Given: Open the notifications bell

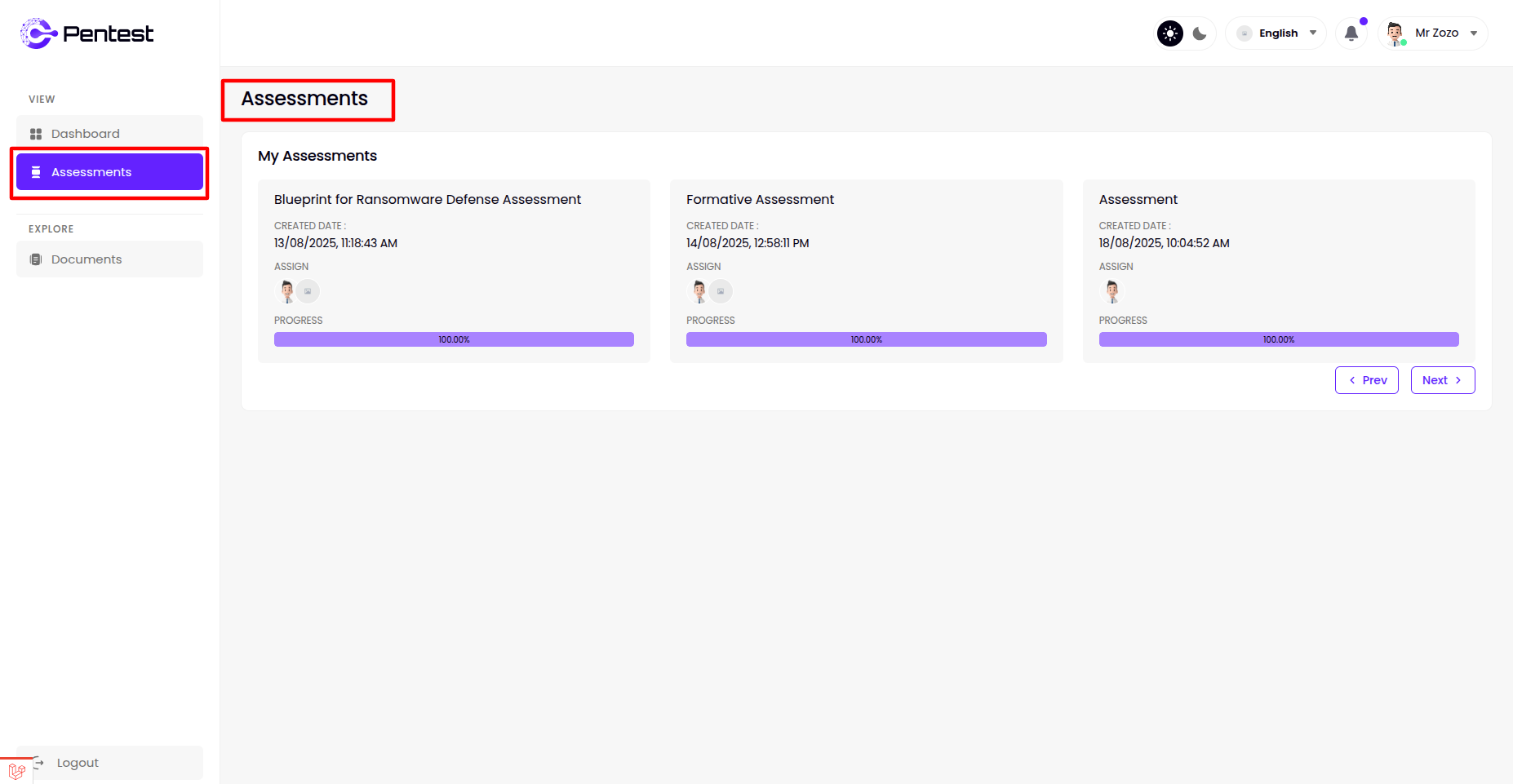Looking at the screenshot, I should tap(1351, 33).
